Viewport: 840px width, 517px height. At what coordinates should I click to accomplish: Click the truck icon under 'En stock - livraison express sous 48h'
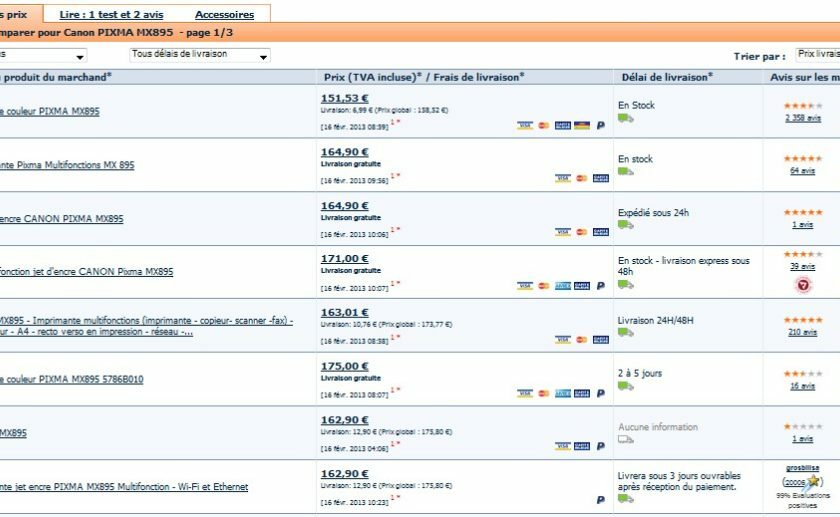(x=625, y=284)
